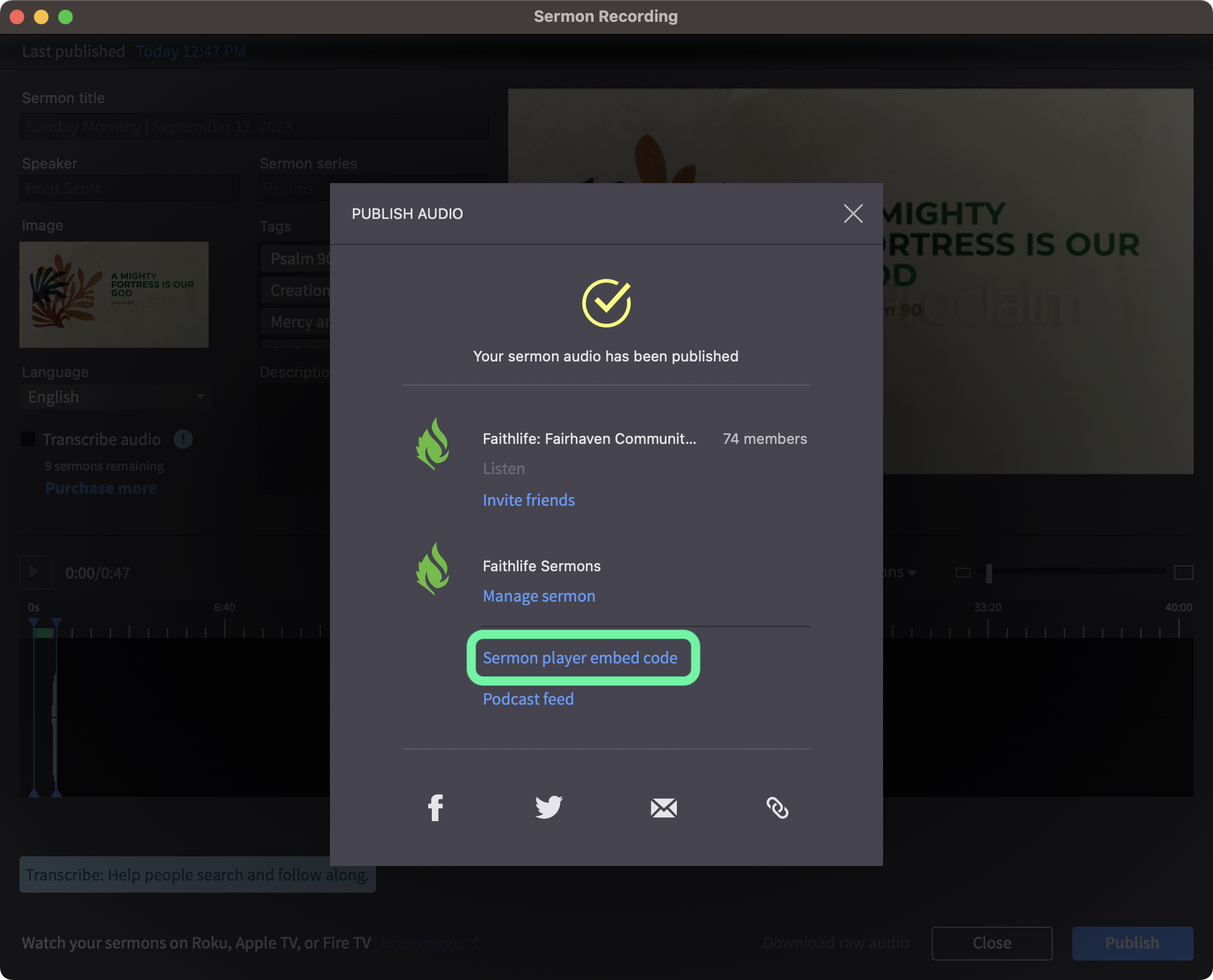The image size is (1213, 980).
Task: Click Download raw audio
Action: (x=836, y=943)
